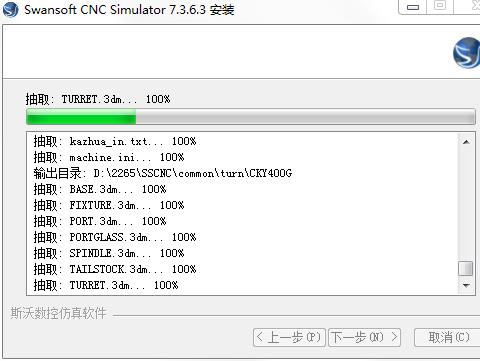The image size is (480, 361).
Task: Select the TURRET.3dm line in log list
Action: tap(106, 285)
